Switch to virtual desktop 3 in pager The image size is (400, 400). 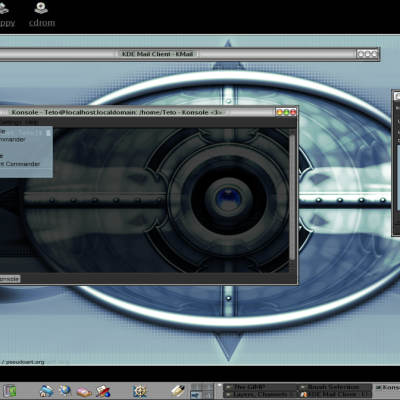(x=208, y=387)
